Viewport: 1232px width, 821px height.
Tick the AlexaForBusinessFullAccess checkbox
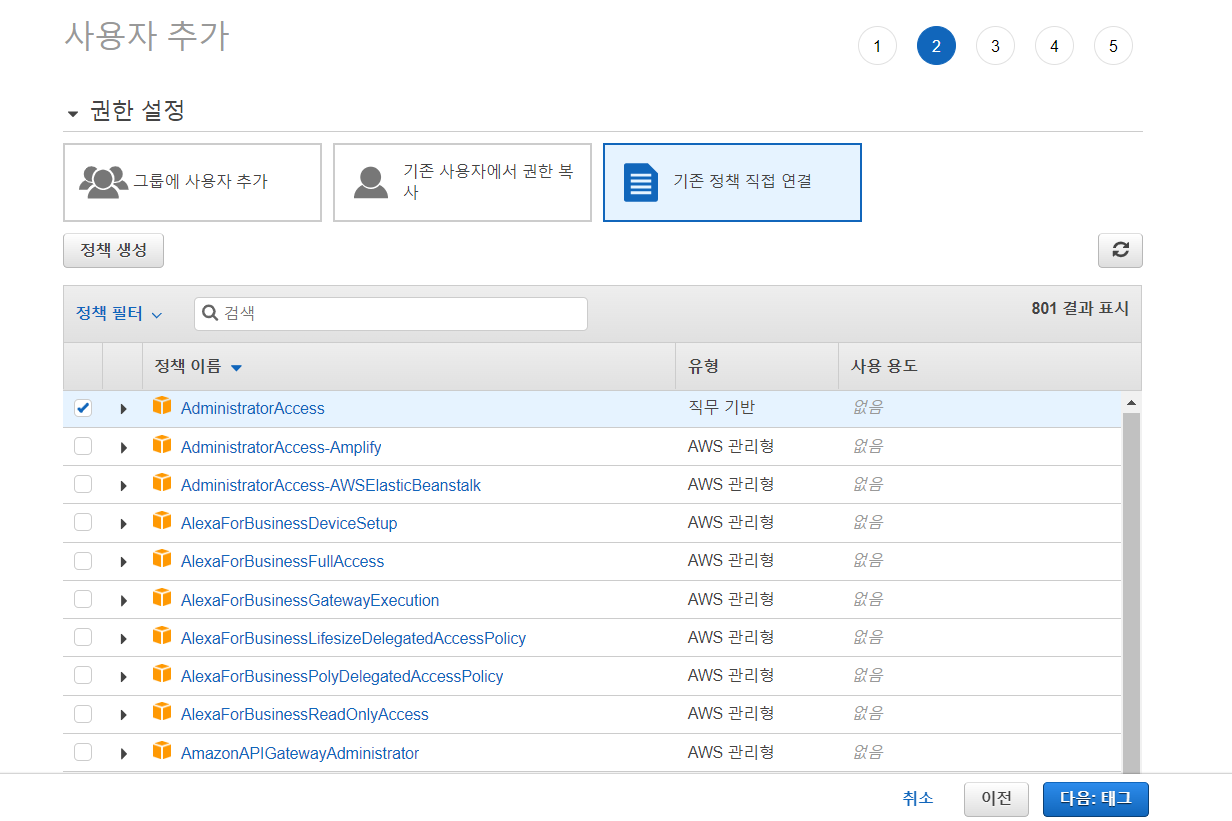(83, 560)
